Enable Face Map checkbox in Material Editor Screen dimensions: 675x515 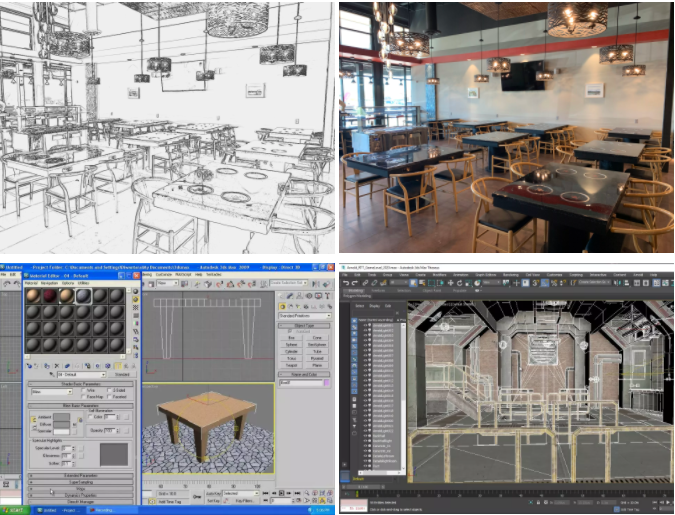[x=84, y=397]
